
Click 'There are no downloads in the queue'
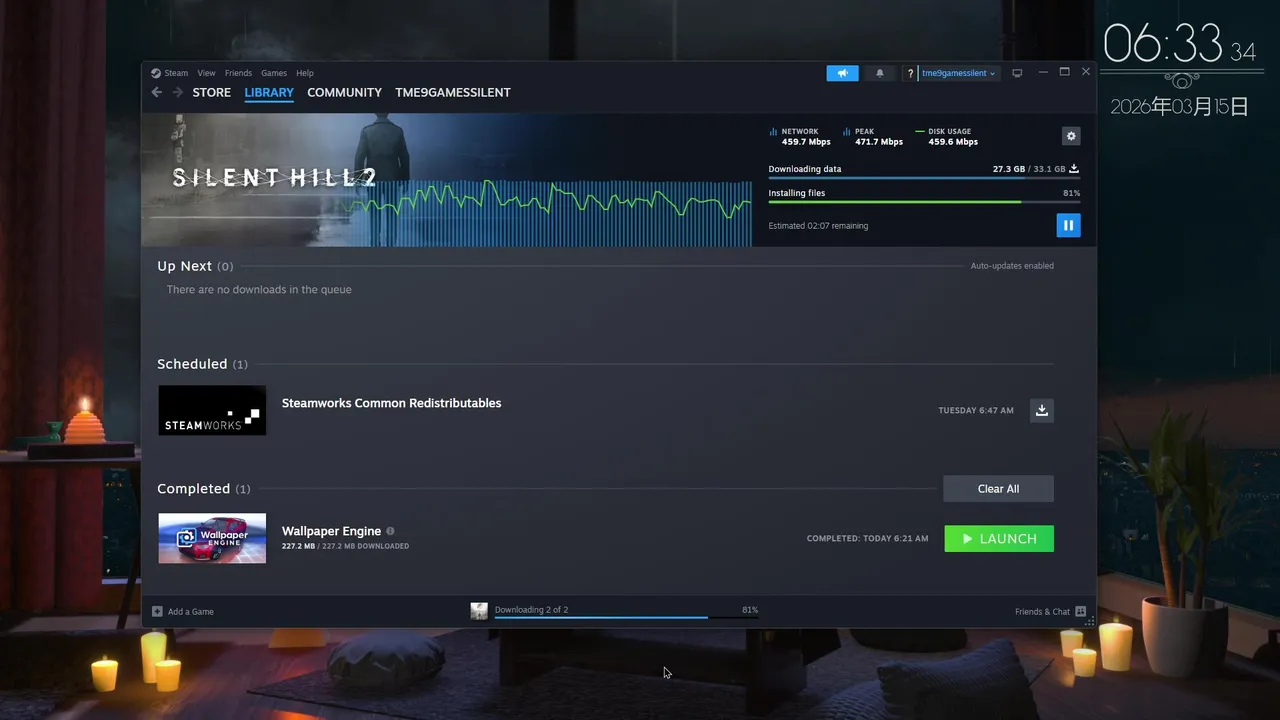(259, 289)
